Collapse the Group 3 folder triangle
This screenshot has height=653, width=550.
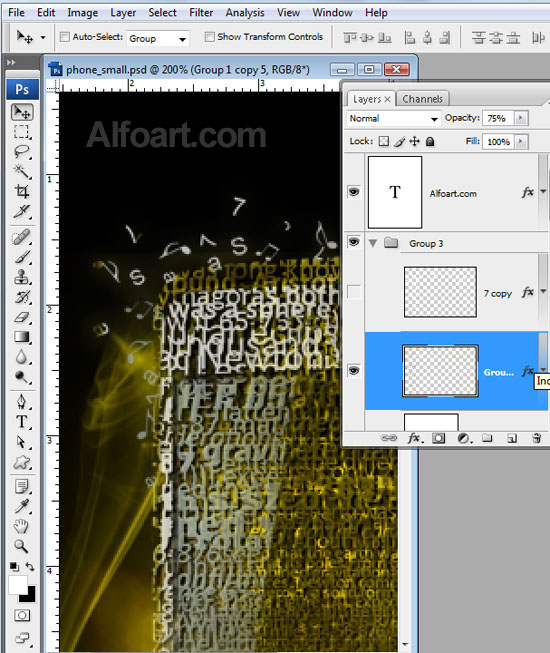click(373, 243)
